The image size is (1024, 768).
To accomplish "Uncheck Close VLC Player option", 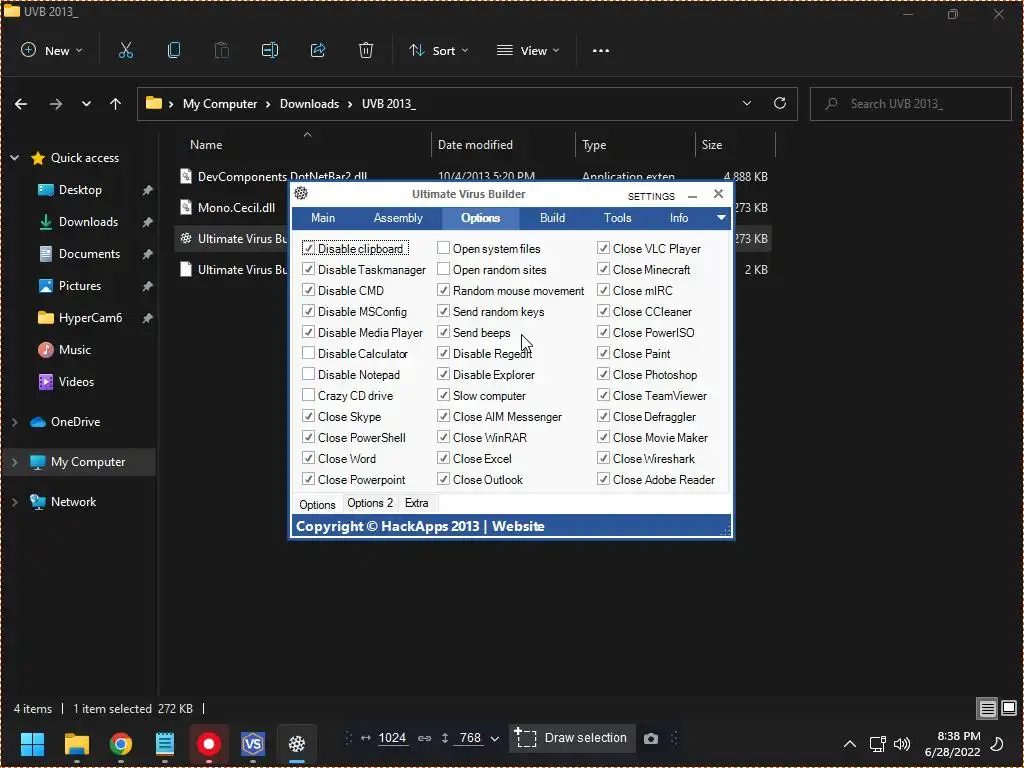I will [x=603, y=248].
